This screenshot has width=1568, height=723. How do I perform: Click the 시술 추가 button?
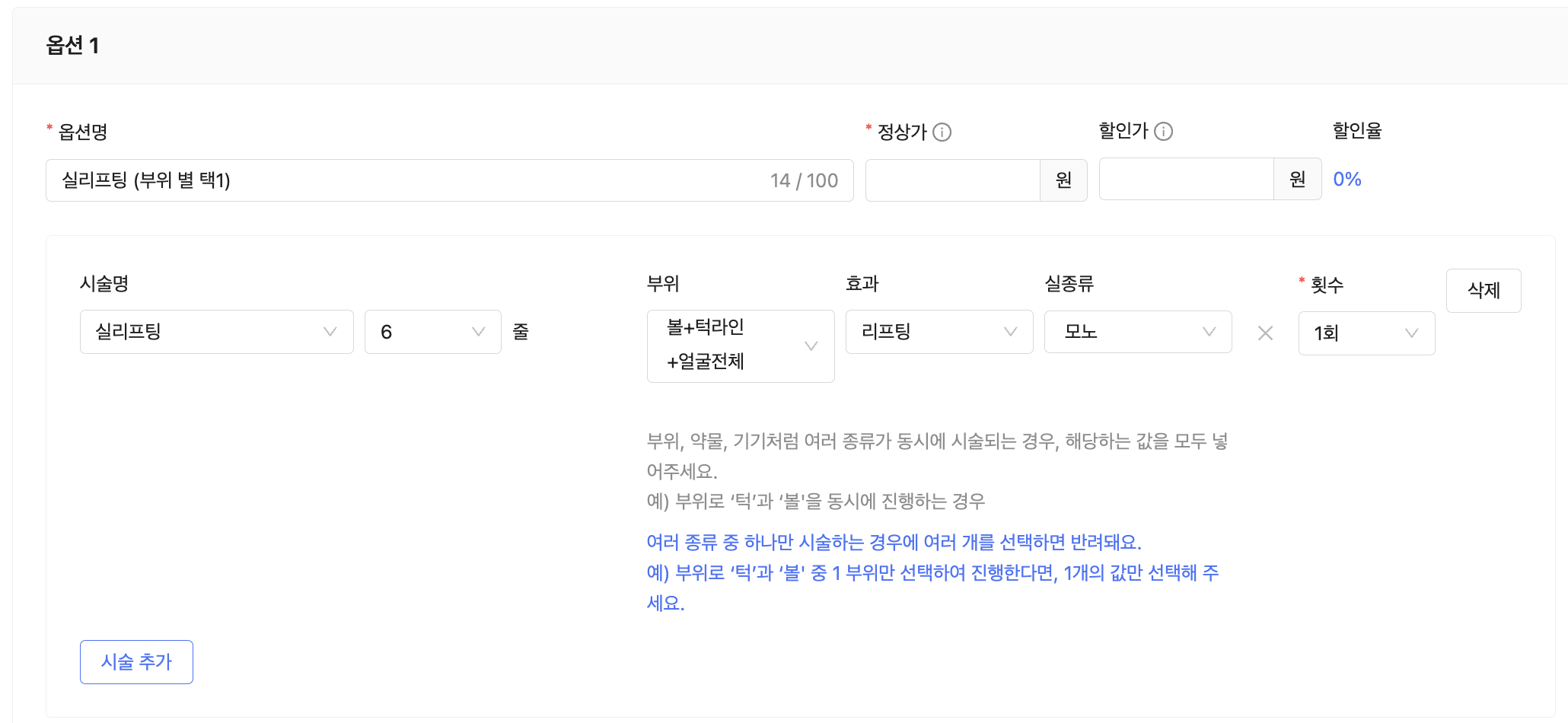[136, 661]
